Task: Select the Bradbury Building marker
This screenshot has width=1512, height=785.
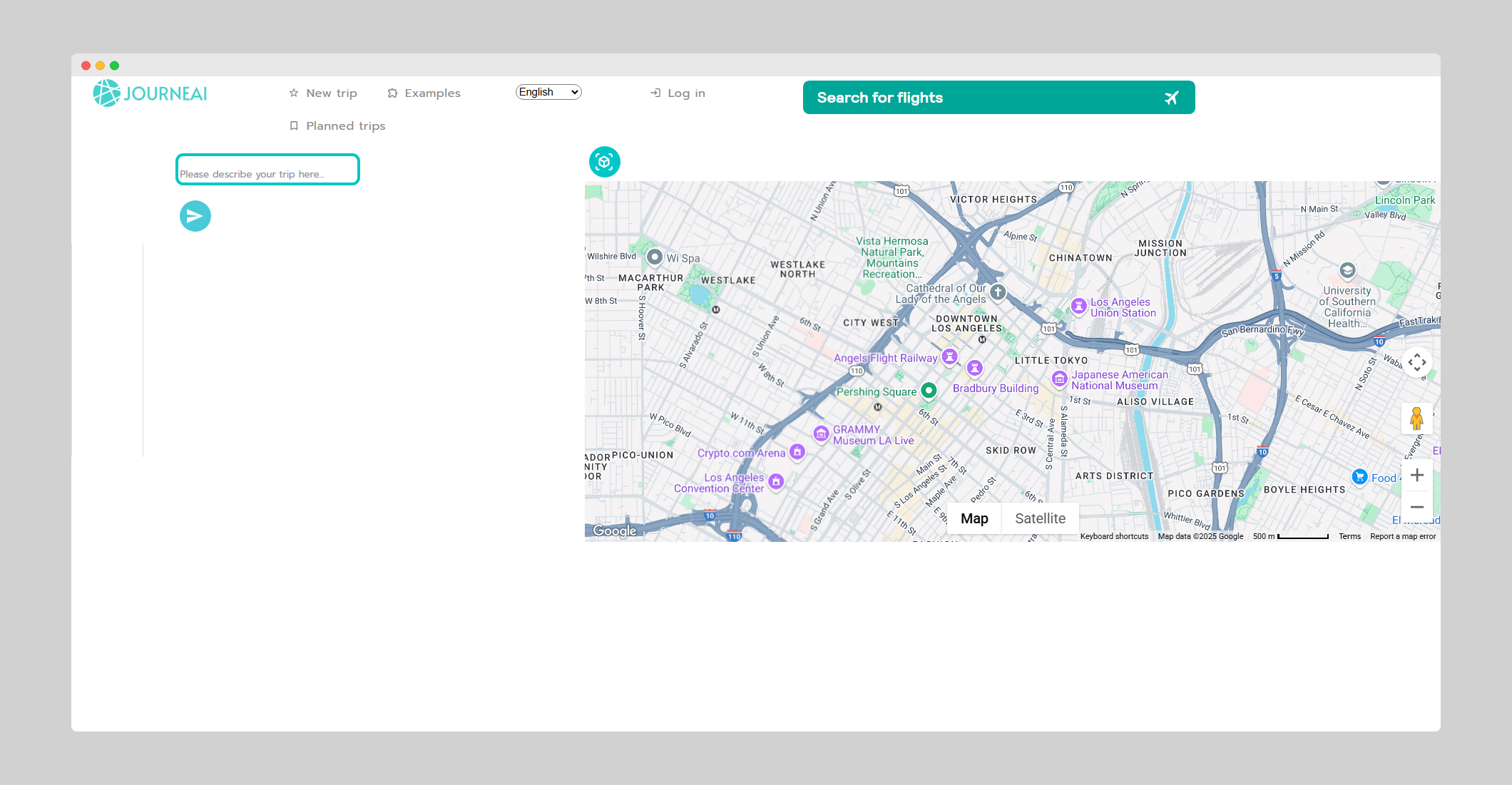Action: pyautogui.click(x=974, y=369)
